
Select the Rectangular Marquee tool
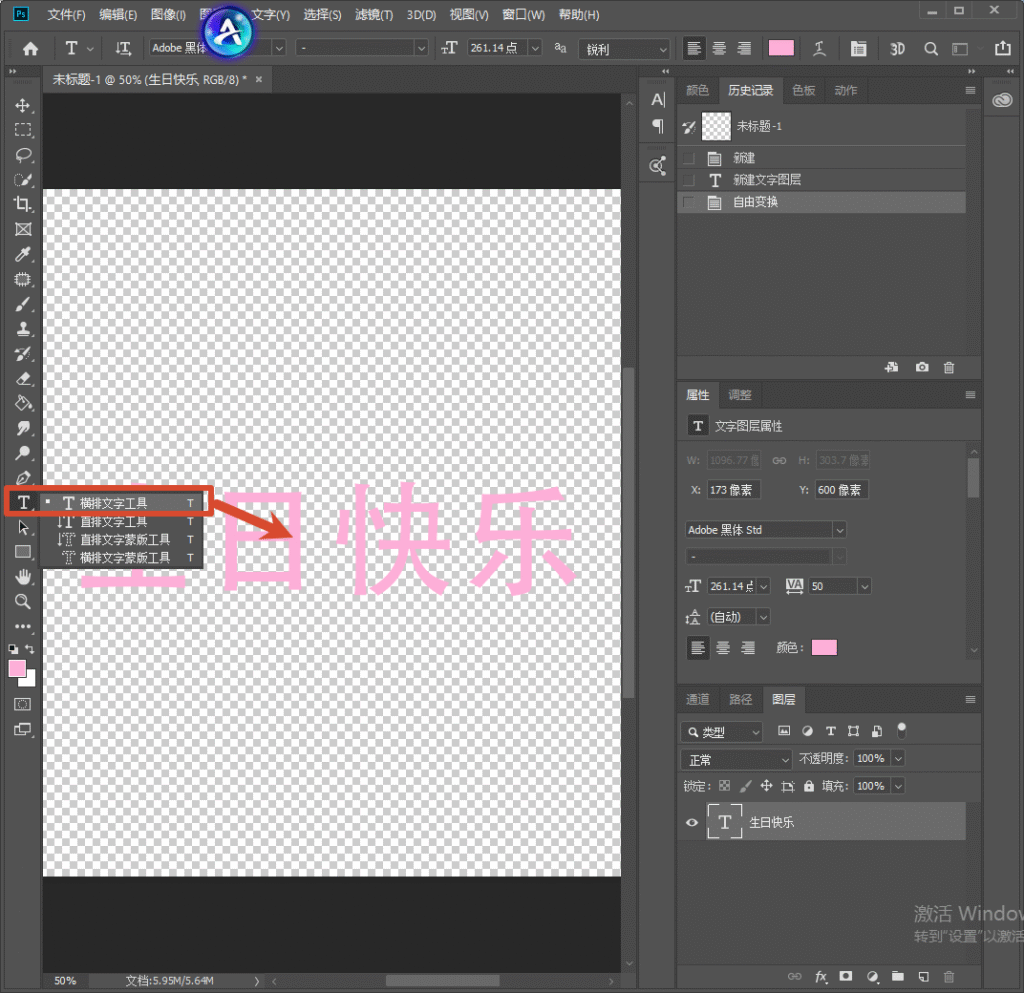(x=23, y=130)
